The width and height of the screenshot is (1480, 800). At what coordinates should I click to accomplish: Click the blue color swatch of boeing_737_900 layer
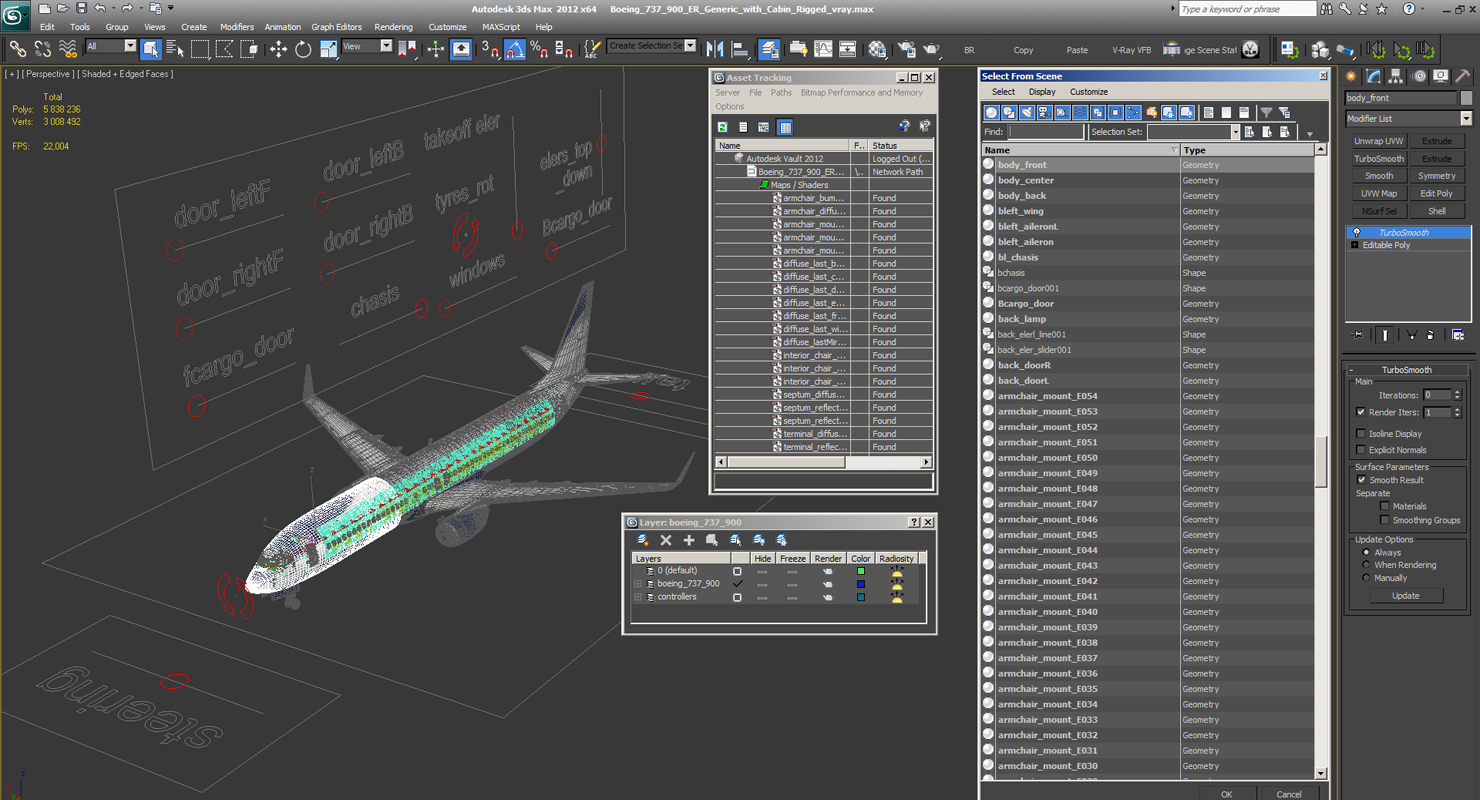[860, 584]
